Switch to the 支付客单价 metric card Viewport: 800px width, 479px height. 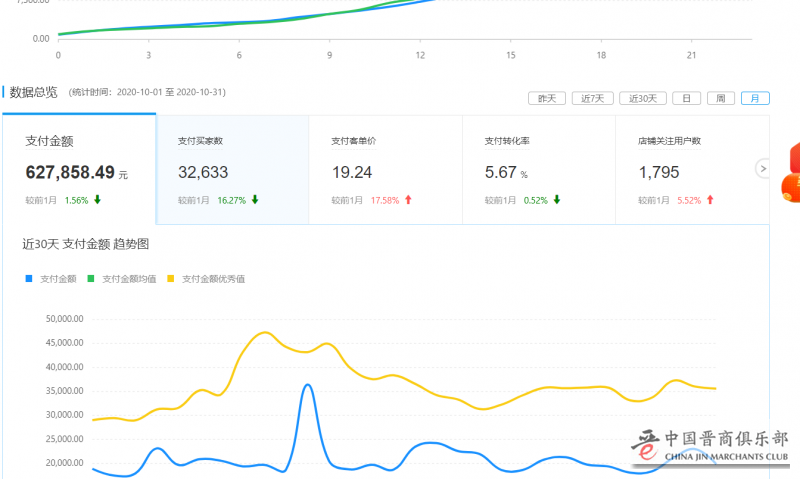click(385, 170)
